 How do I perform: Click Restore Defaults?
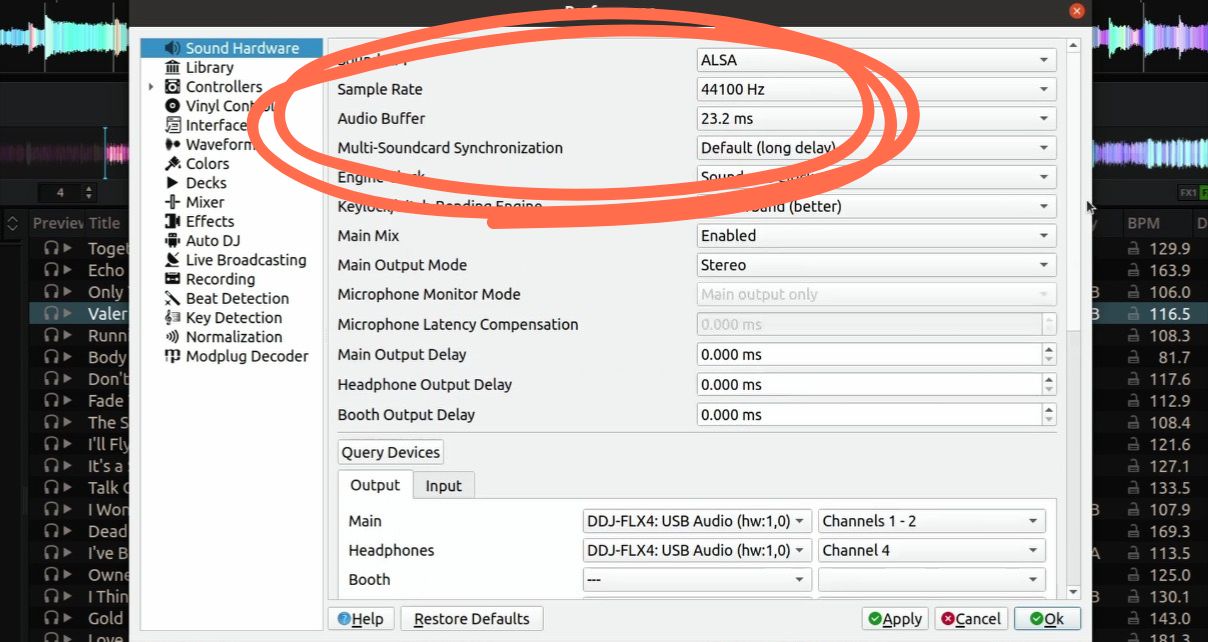[x=471, y=618]
